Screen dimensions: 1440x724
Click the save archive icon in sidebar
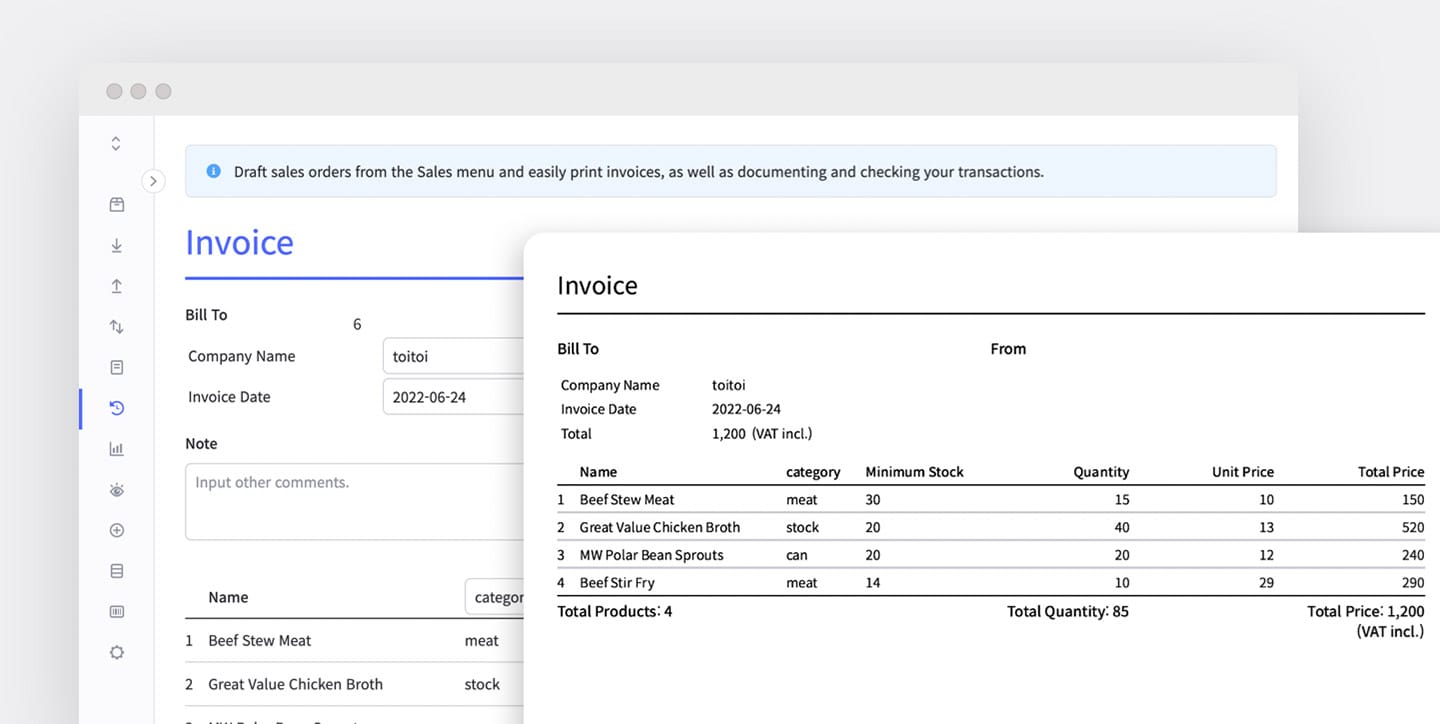(116, 204)
